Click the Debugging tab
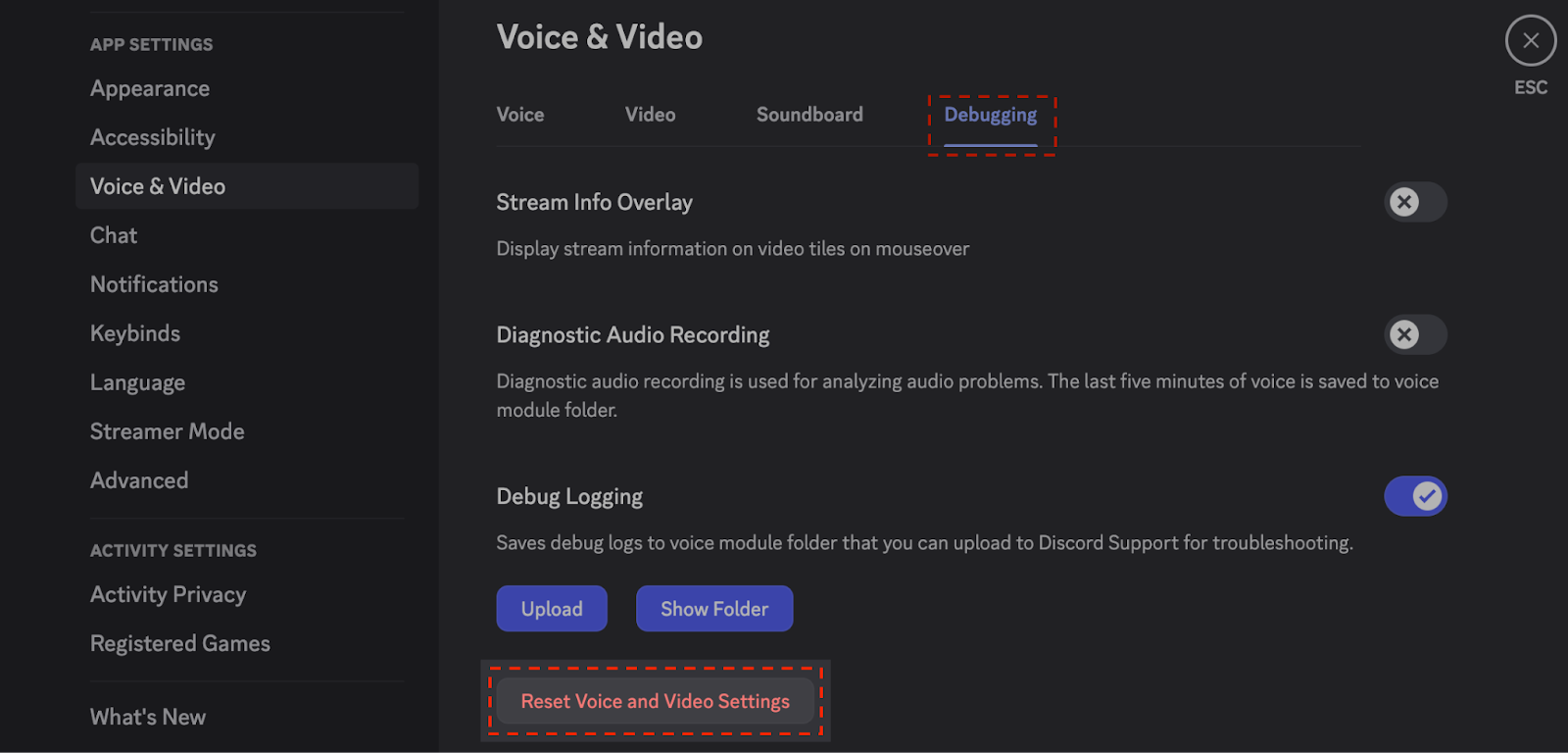The height and width of the screenshot is (753, 1568). coord(991,115)
